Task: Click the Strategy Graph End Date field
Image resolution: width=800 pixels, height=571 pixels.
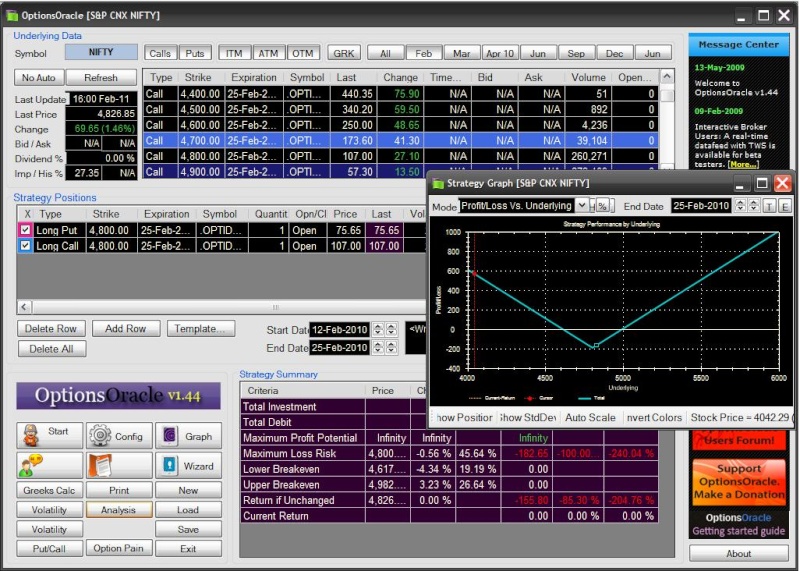Action: [x=702, y=206]
